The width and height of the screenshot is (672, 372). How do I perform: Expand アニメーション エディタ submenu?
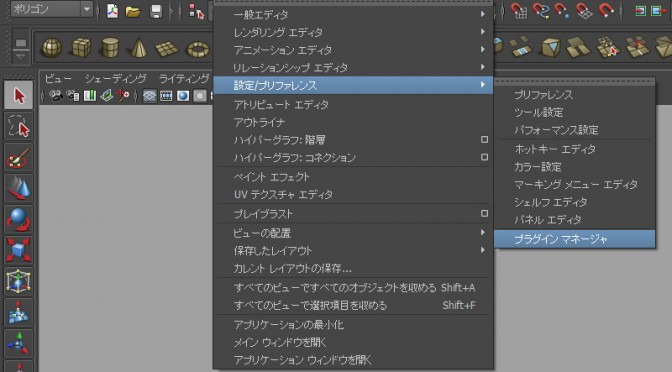[353, 50]
